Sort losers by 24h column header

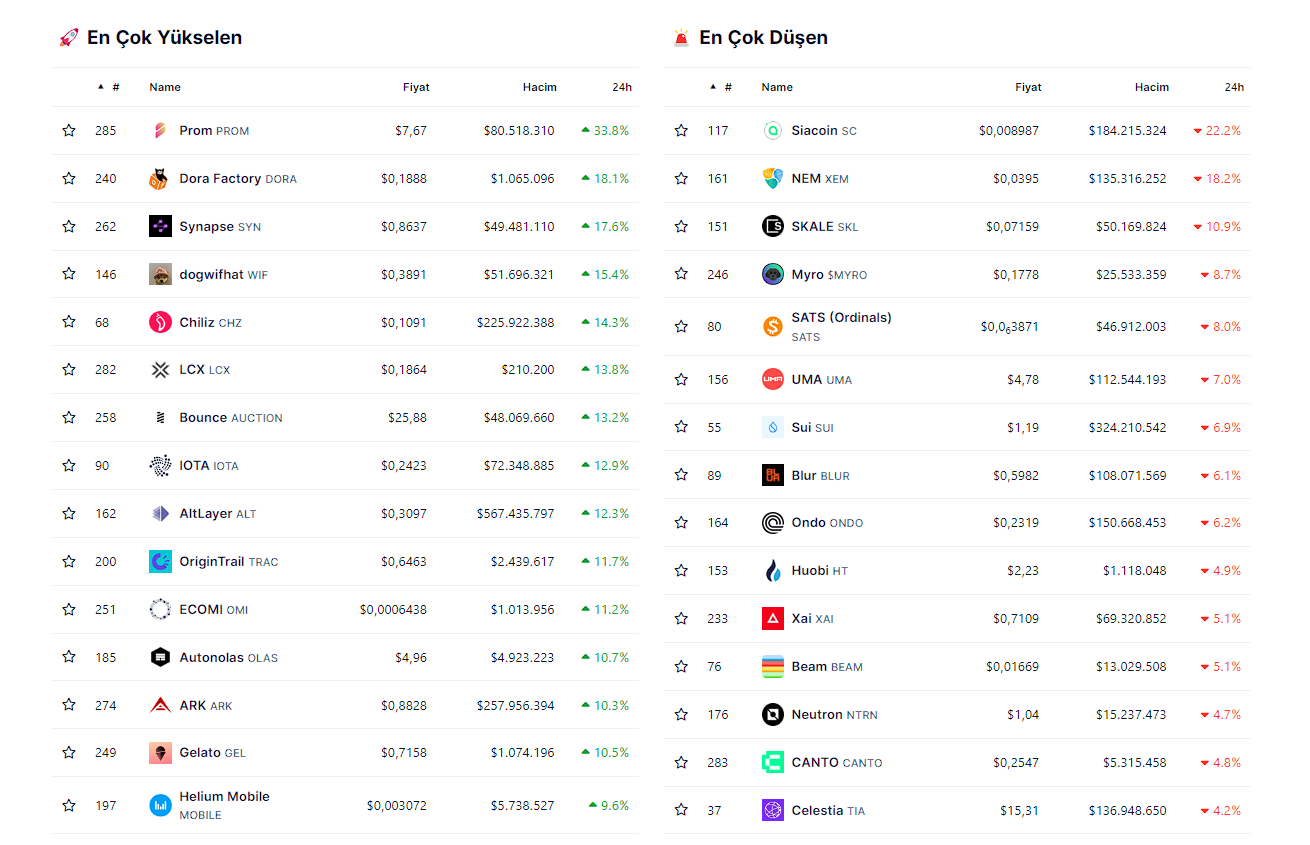1234,87
